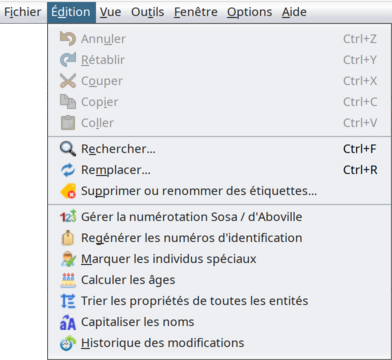Image resolution: width=392 pixels, height=360 pixels.
Task: Click the Ctrl+X shortcut label
Action: (360, 81)
